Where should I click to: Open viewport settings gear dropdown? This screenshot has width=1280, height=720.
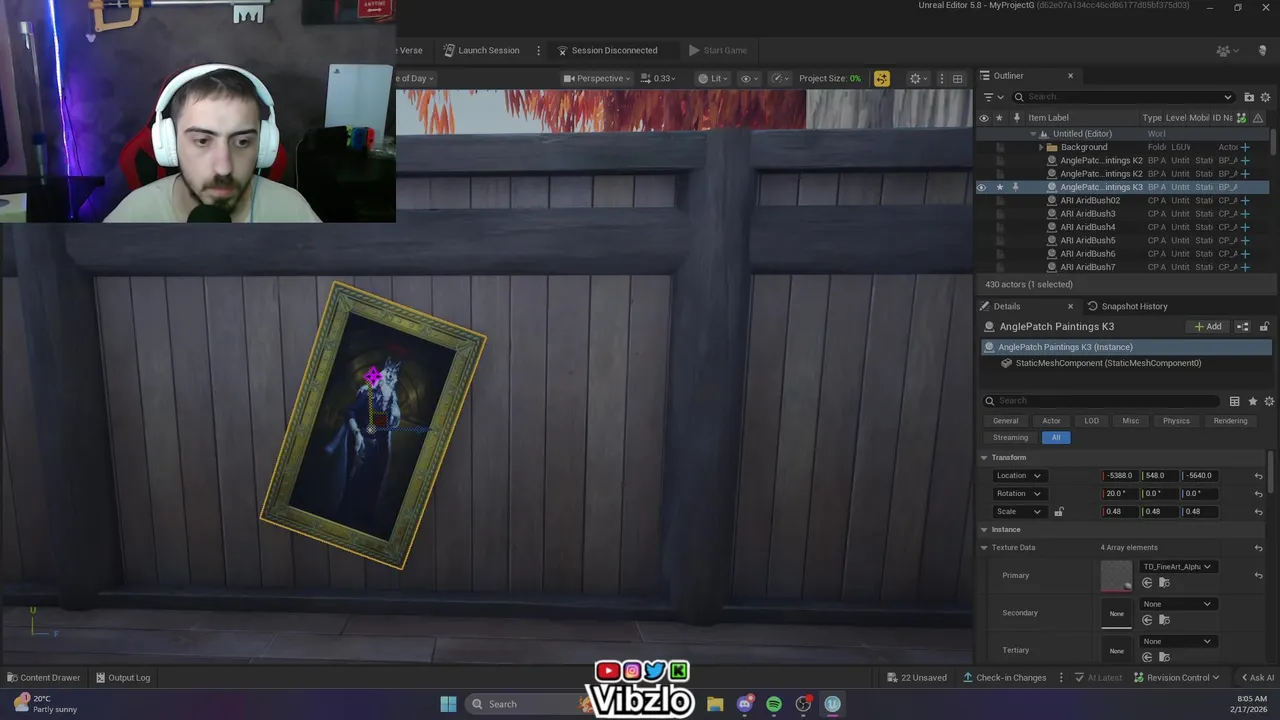pos(918,79)
